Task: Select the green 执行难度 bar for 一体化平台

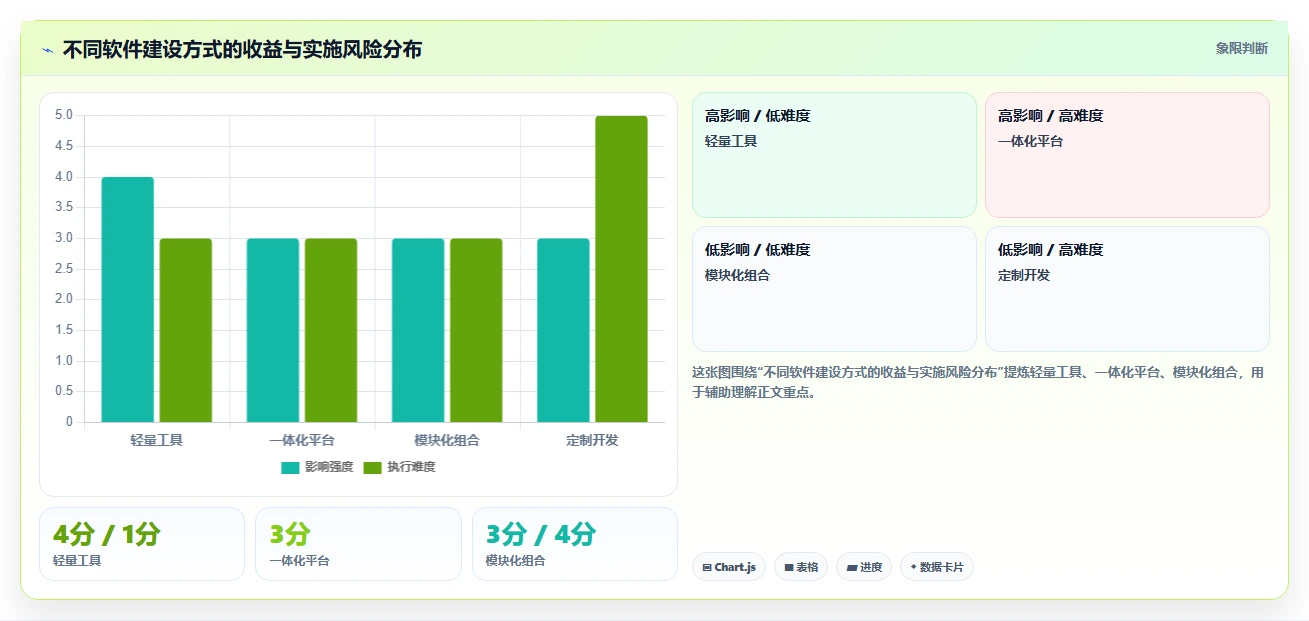Action: pyautogui.click(x=331, y=330)
